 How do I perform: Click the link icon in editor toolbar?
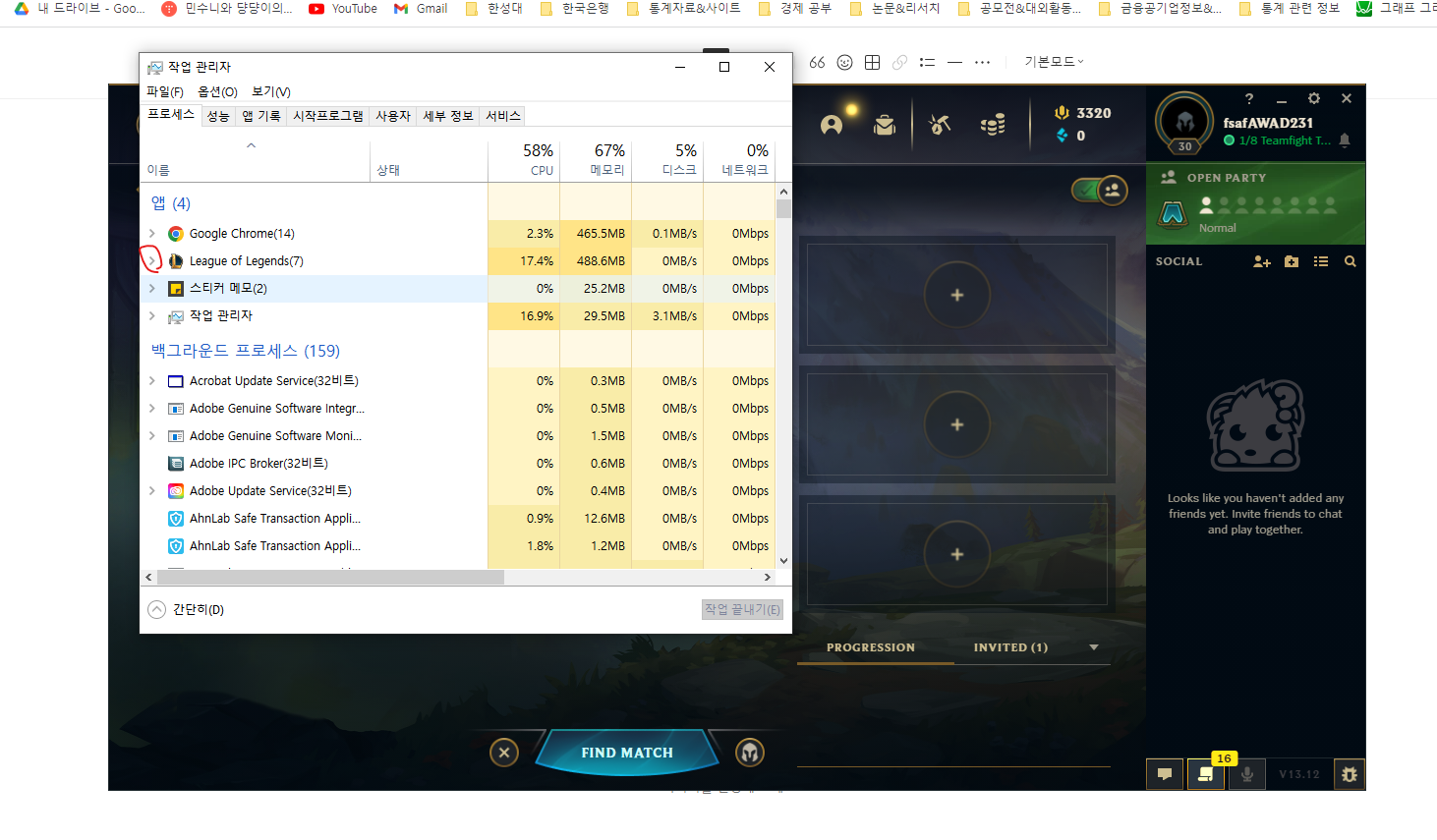[x=899, y=62]
